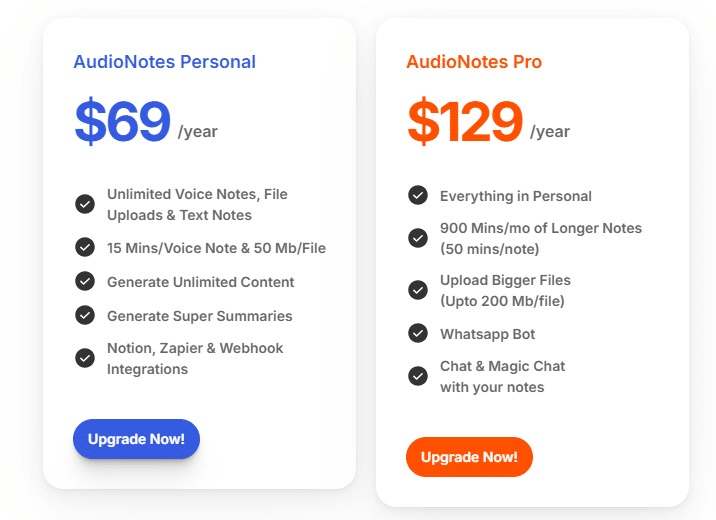This screenshot has width=716, height=520.
Task: Click checkmark beside Generate Unlimited Content
Action: [85, 281]
